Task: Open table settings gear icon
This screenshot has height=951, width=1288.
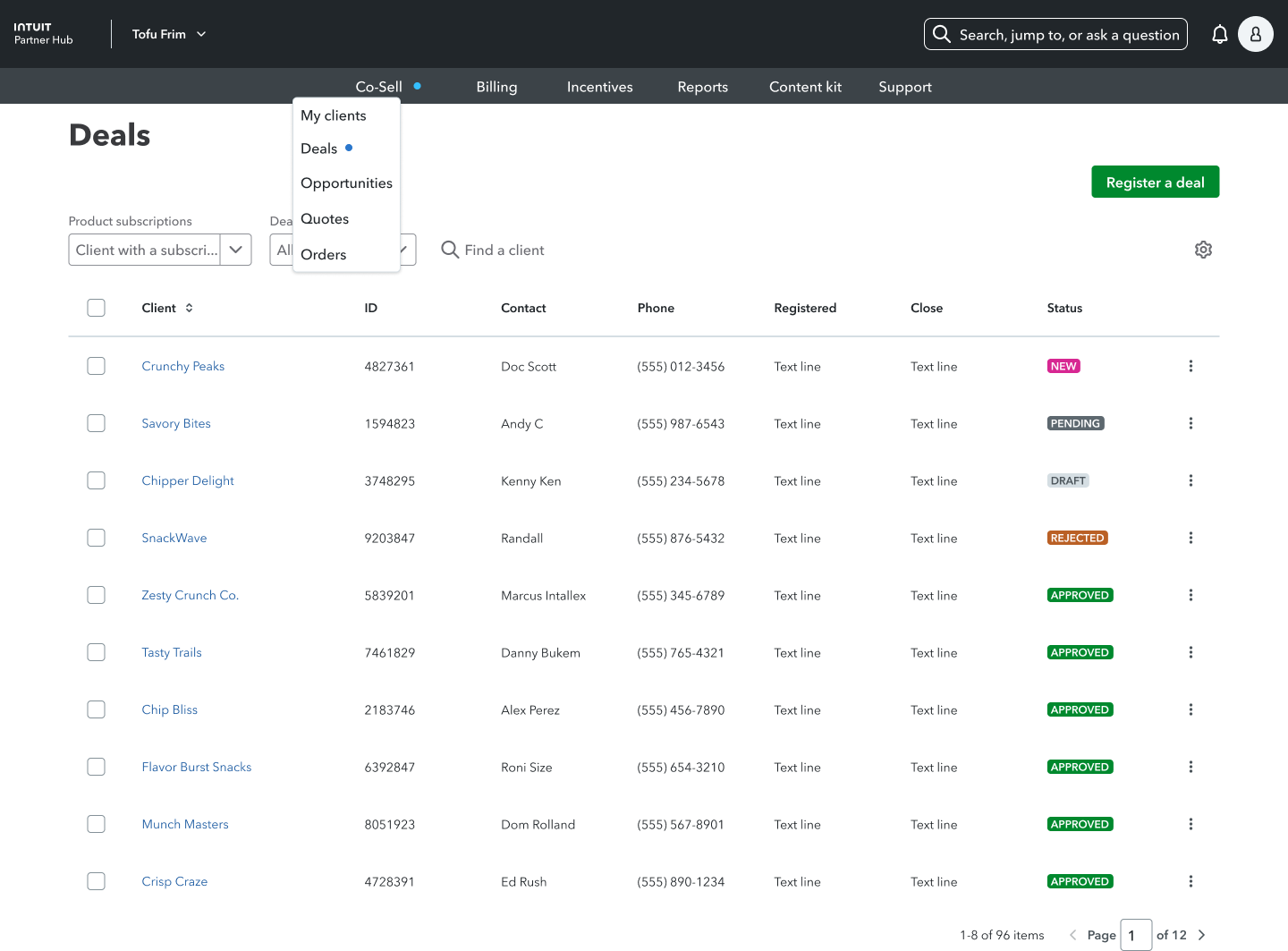Action: tap(1203, 250)
